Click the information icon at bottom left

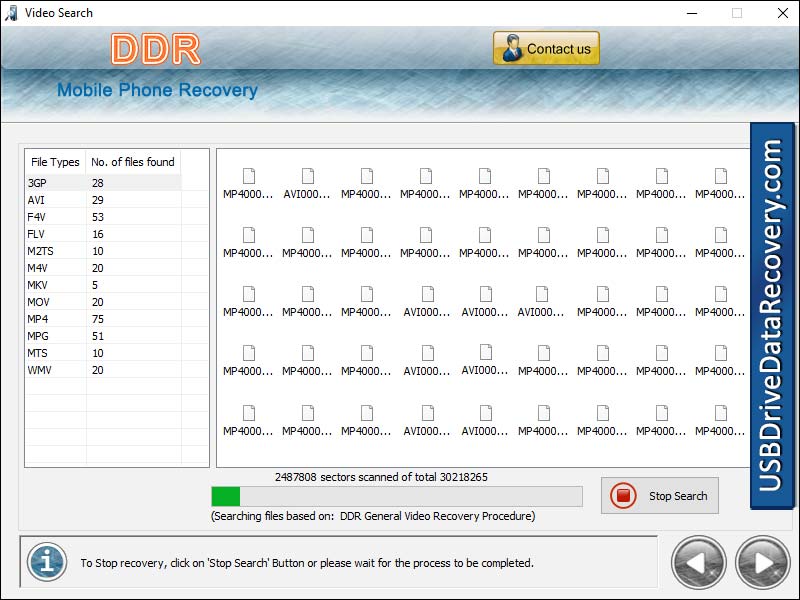(46, 562)
